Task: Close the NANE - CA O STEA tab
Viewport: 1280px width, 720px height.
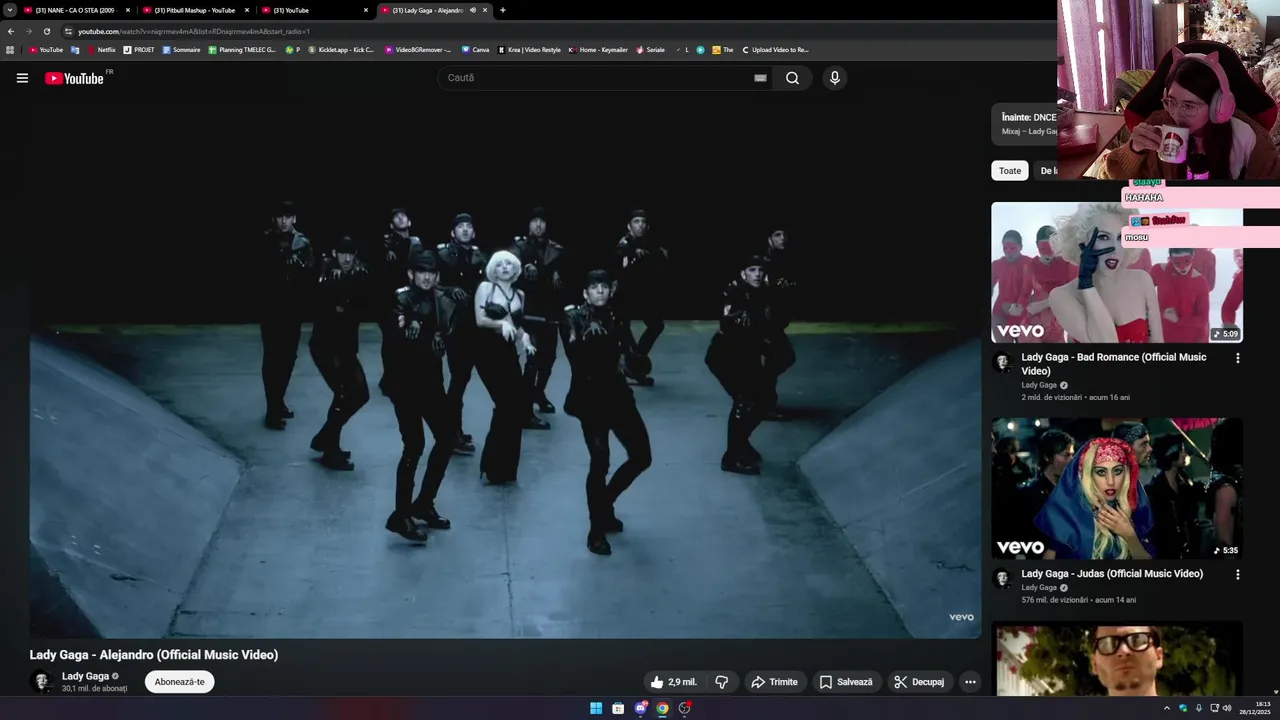Action: [128, 10]
